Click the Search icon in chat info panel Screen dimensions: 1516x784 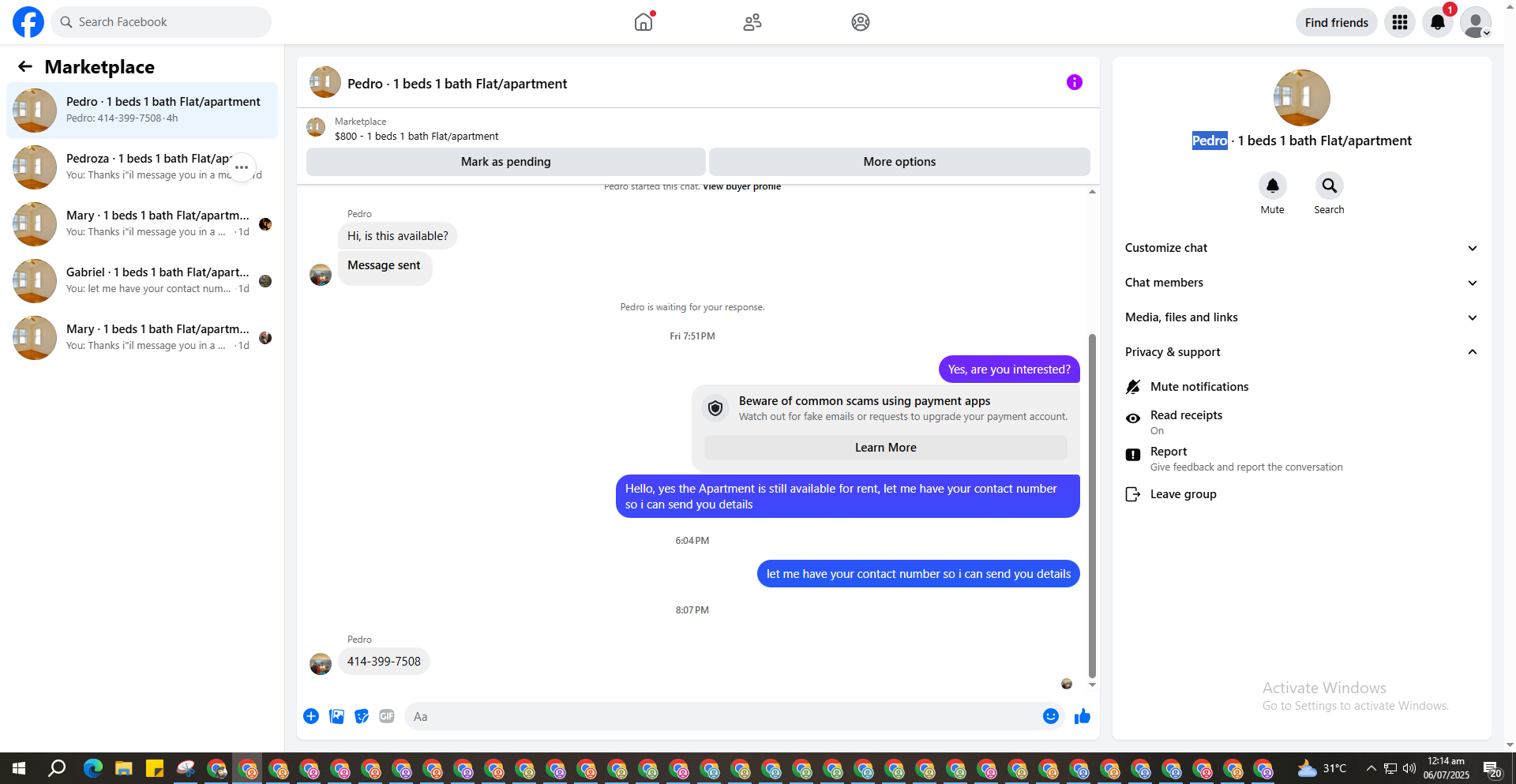(1330, 186)
